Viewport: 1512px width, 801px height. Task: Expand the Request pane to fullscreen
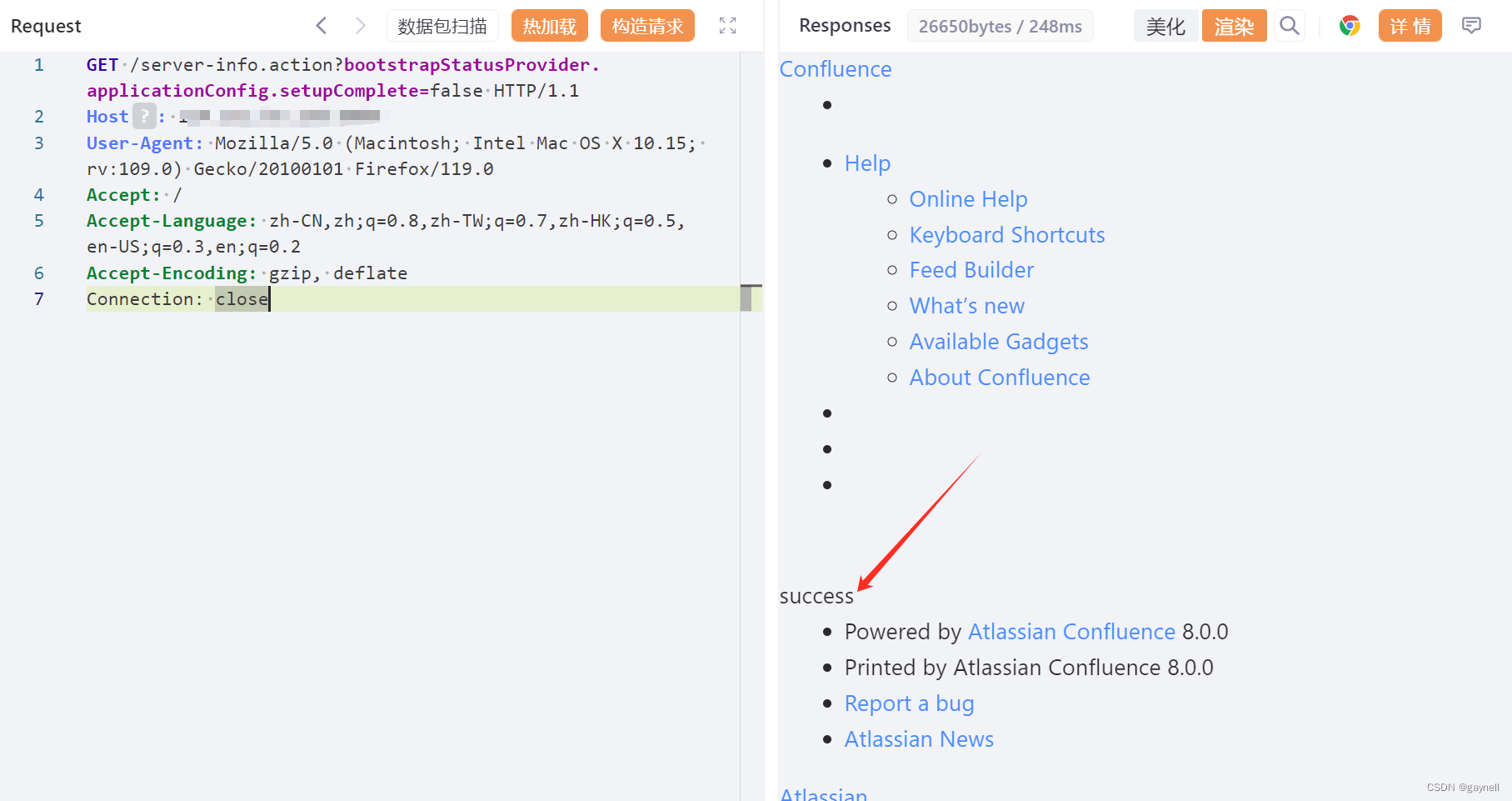click(x=727, y=26)
